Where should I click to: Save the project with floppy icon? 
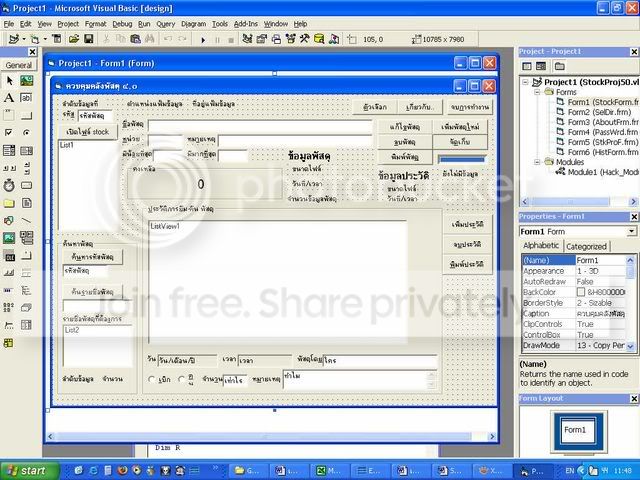coord(89,39)
